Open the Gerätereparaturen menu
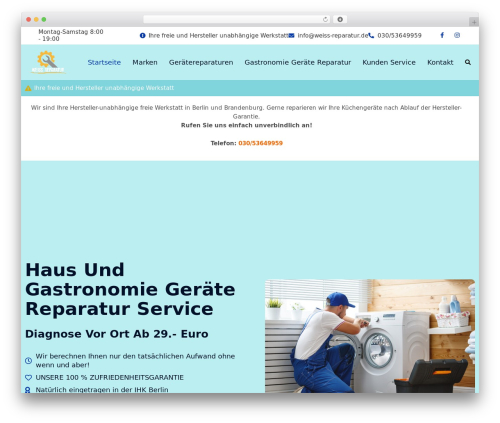The width and height of the screenshot is (500, 423). [x=201, y=62]
